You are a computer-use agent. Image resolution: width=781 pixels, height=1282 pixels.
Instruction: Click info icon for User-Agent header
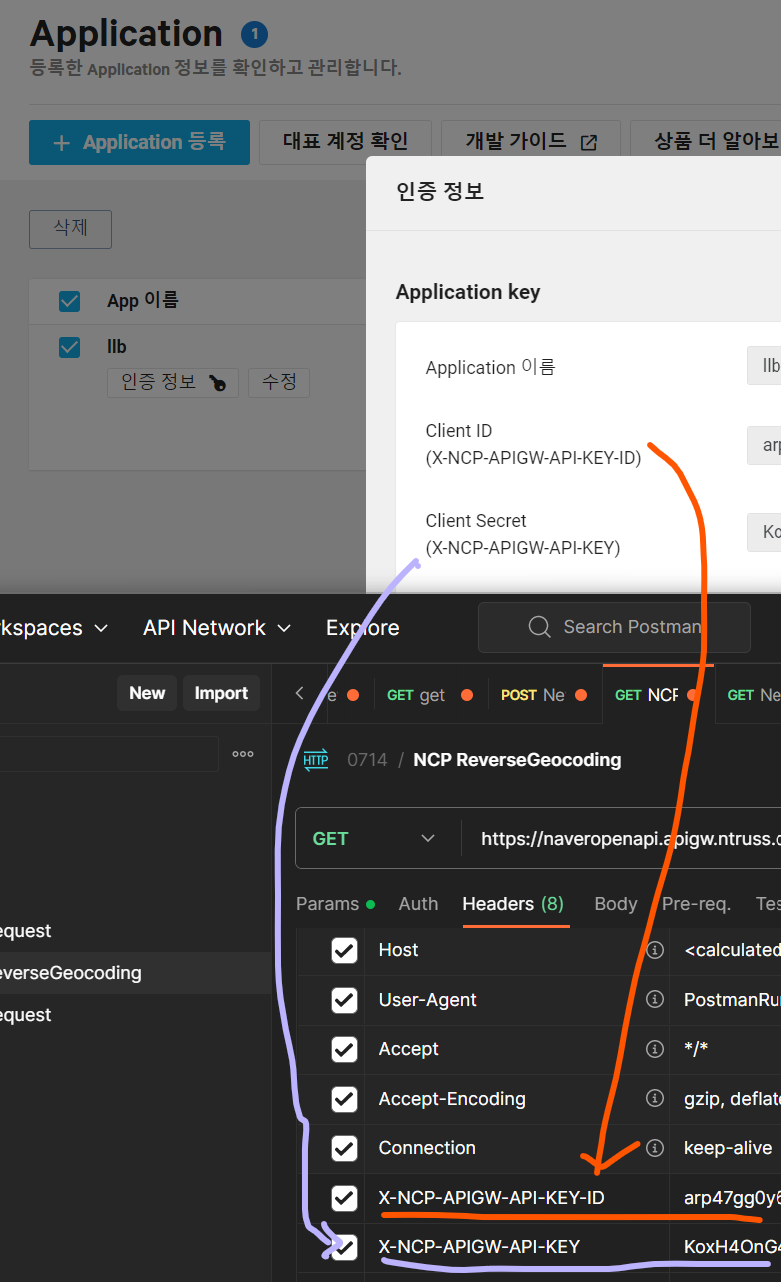655,1000
